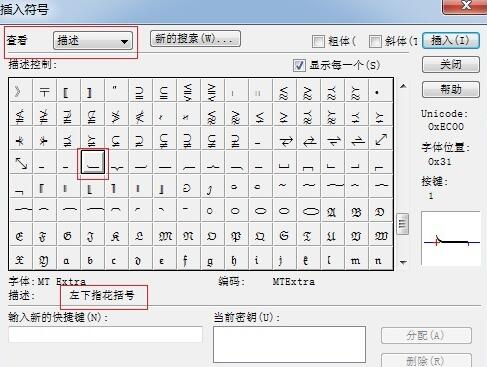Screen dimensions: 487x367
Task: Pick the Fraktur lowercase m symbol
Action: (x=357, y=258)
